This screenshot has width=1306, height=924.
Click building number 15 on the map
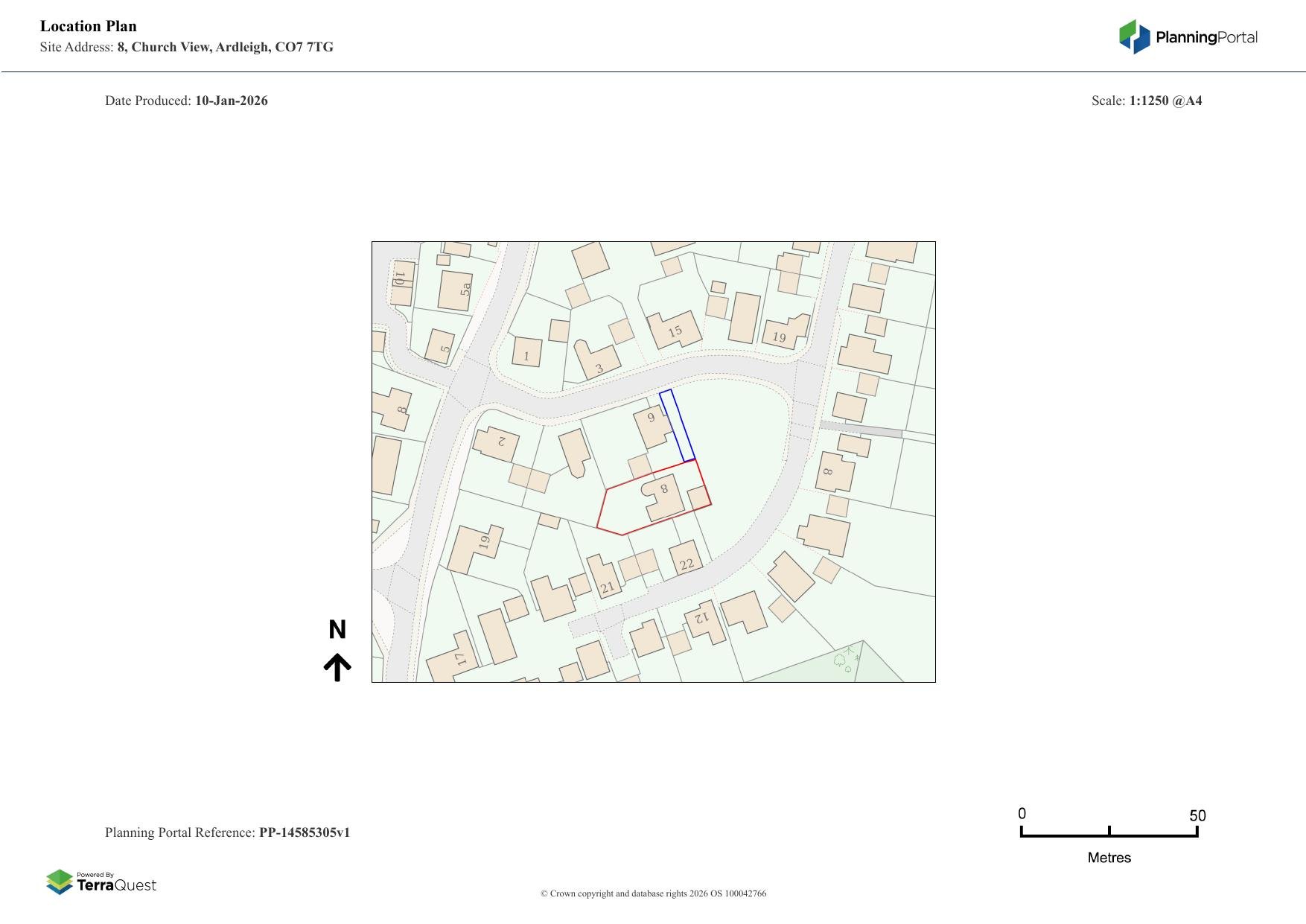675,331
